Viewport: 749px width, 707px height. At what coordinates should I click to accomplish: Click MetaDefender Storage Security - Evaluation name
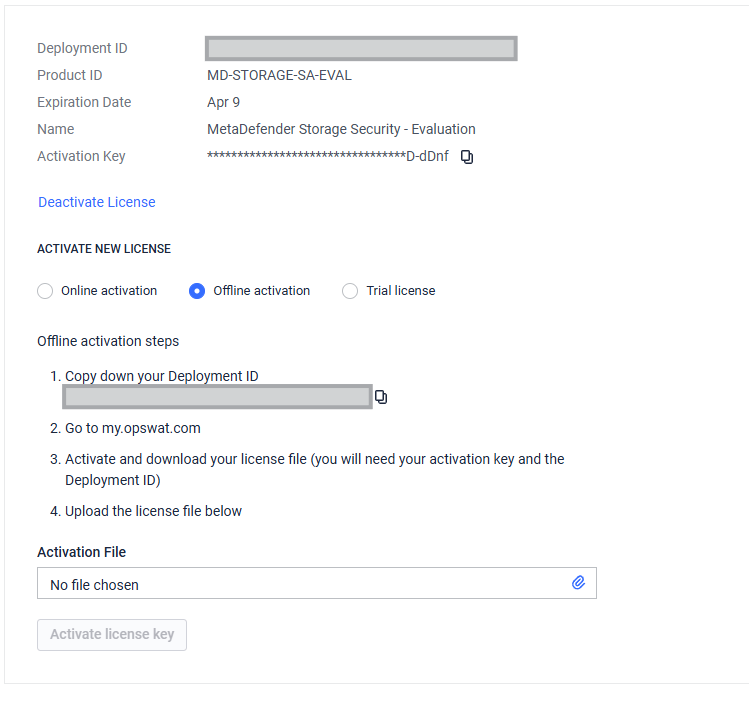pos(341,129)
